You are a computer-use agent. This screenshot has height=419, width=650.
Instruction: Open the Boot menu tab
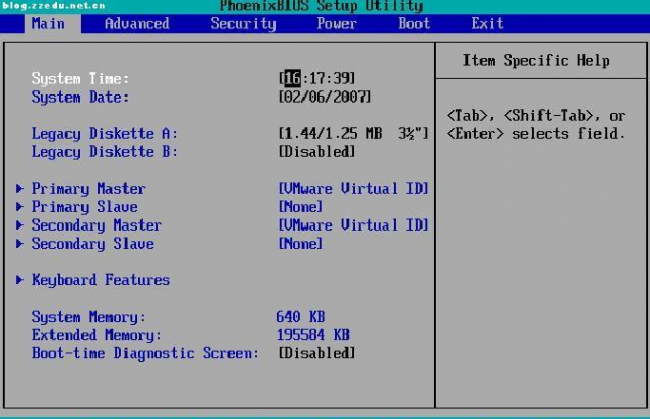(414, 24)
